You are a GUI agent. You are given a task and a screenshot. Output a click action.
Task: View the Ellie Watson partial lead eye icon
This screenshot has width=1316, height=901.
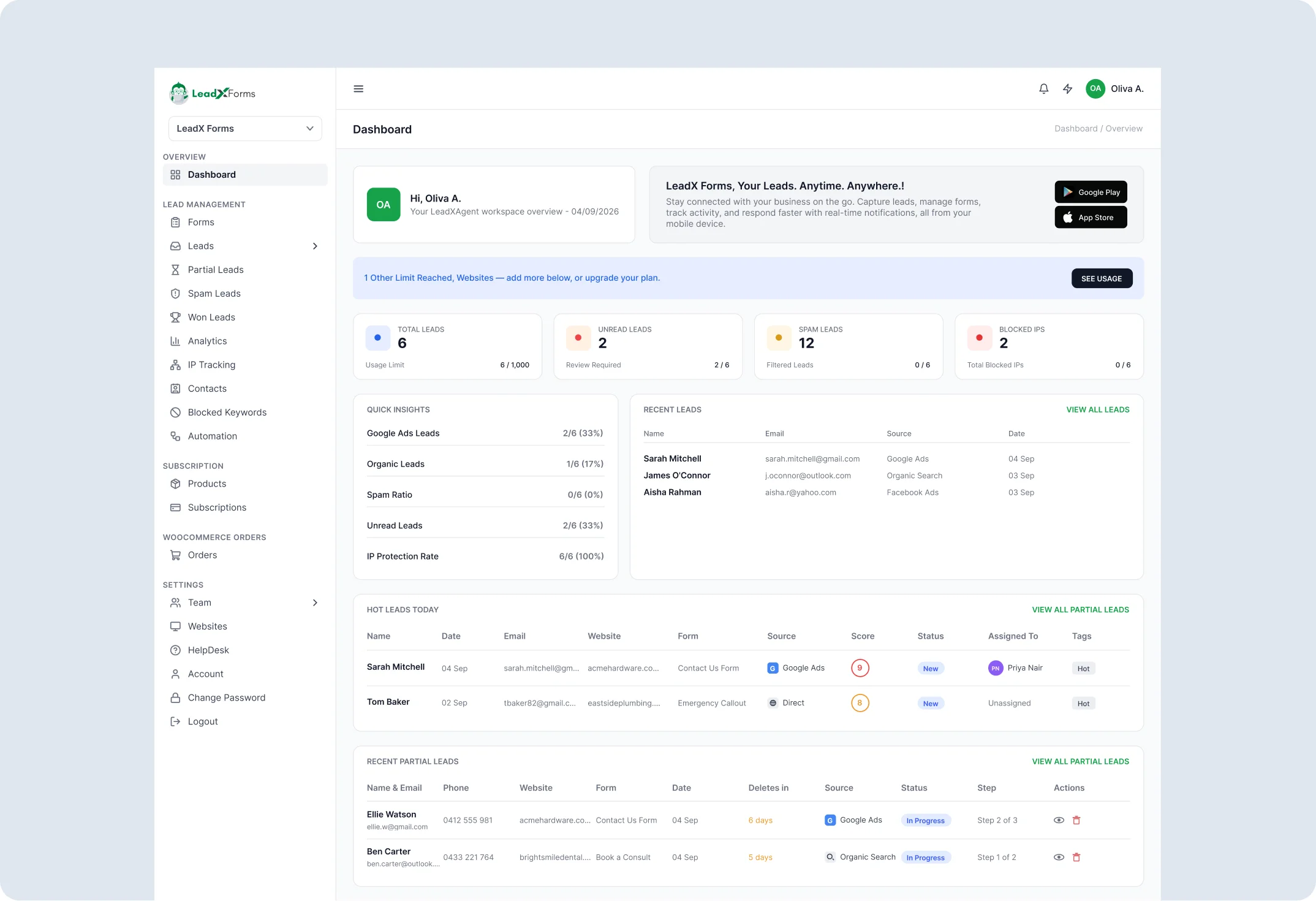point(1059,820)
